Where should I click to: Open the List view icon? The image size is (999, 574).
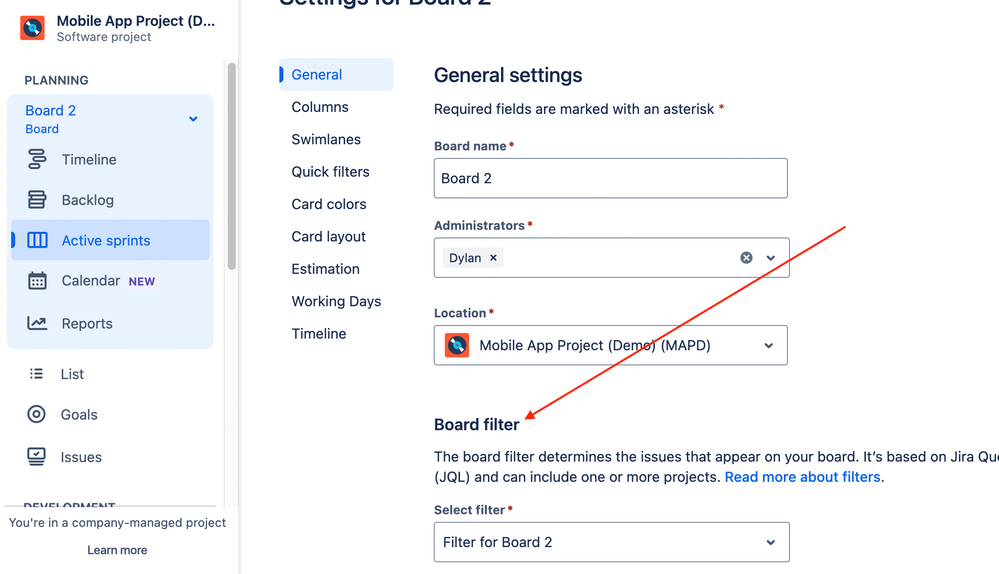tap(36, 374)
